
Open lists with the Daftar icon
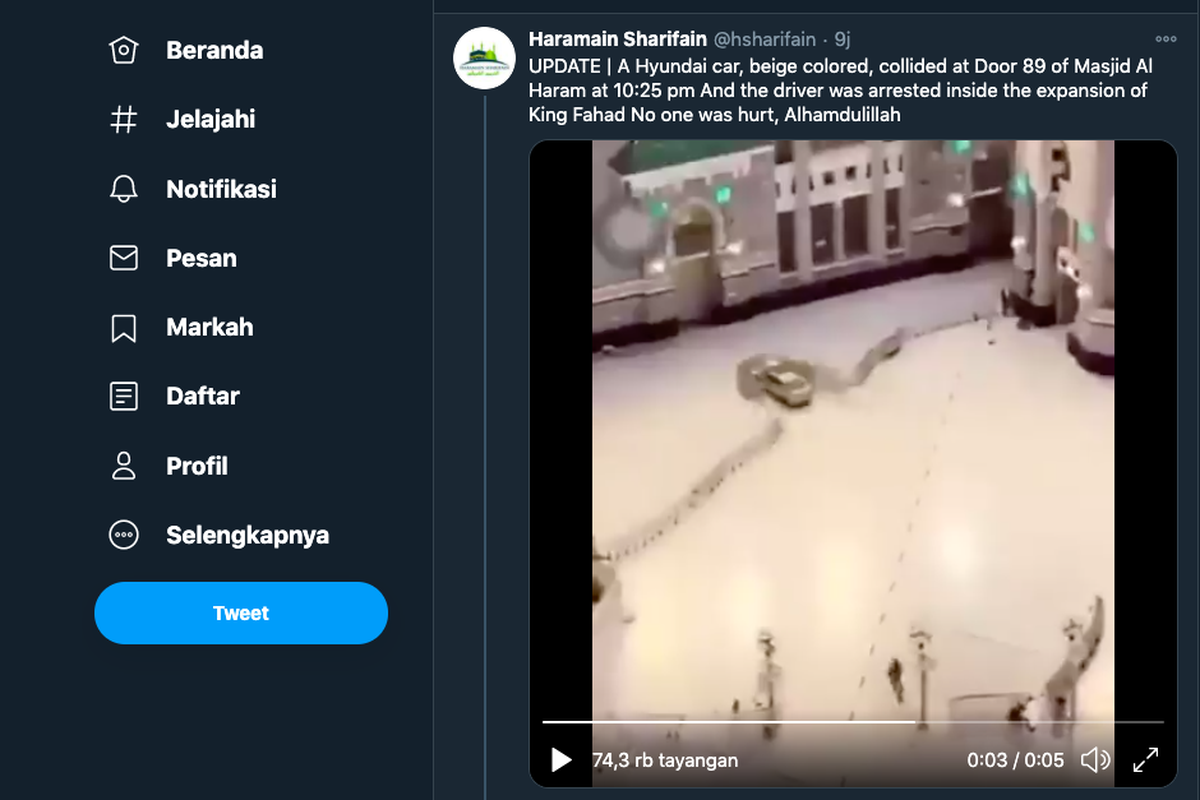124,396
